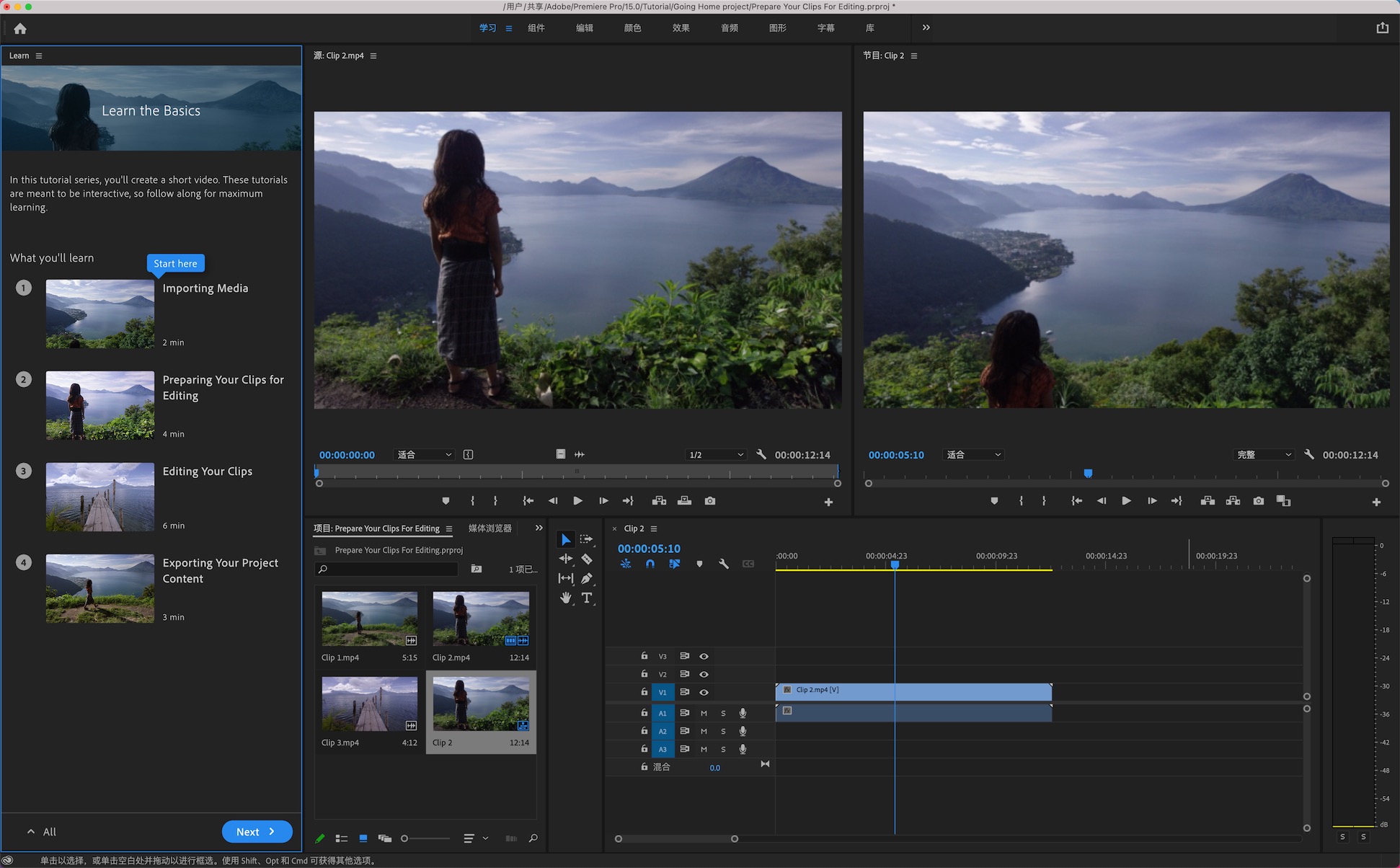Switch to 效果 workspace tab
This screenshot has width=1400, height=868.
point(681,28)
